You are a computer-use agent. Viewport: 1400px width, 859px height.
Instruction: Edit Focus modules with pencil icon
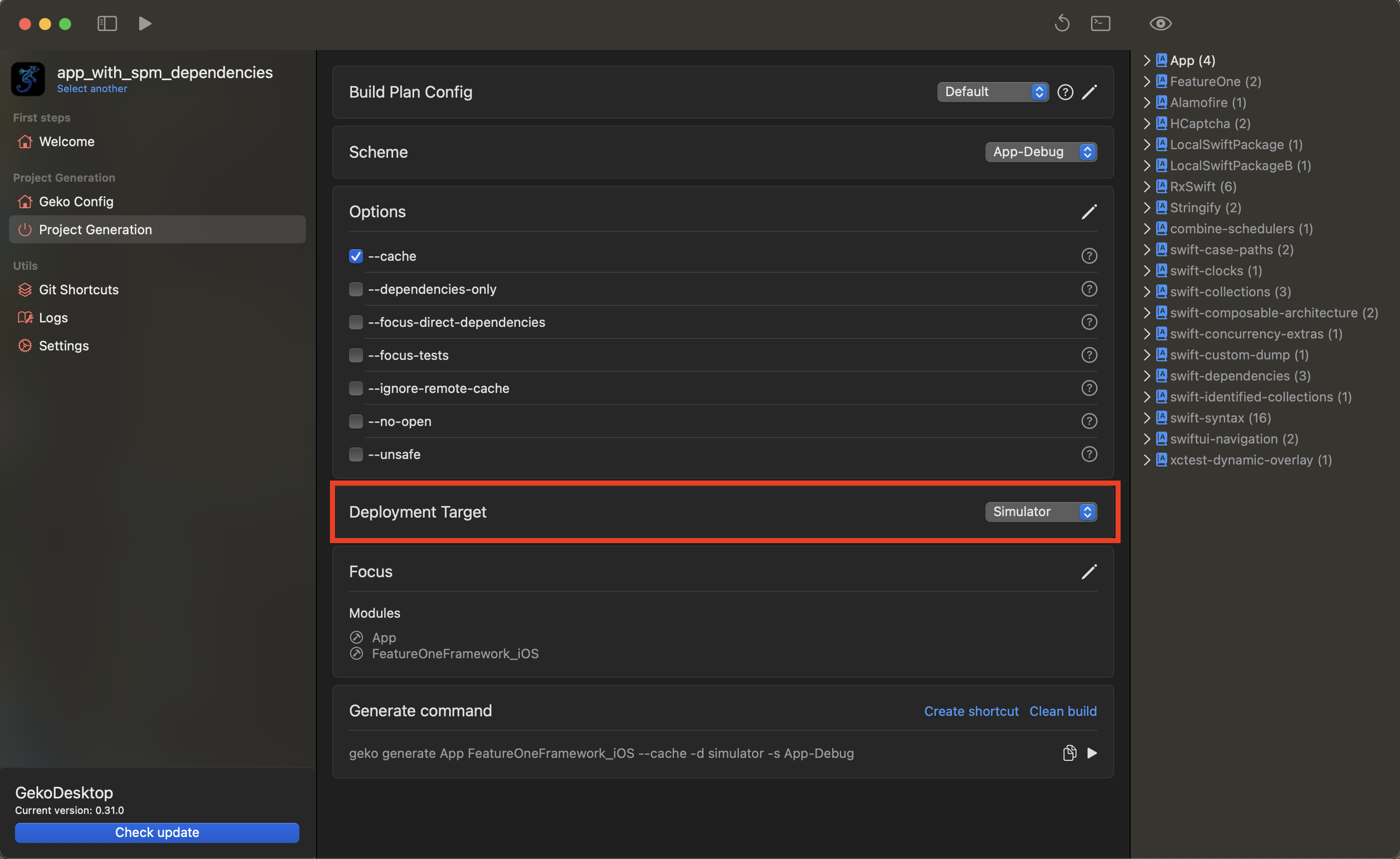1089,572
